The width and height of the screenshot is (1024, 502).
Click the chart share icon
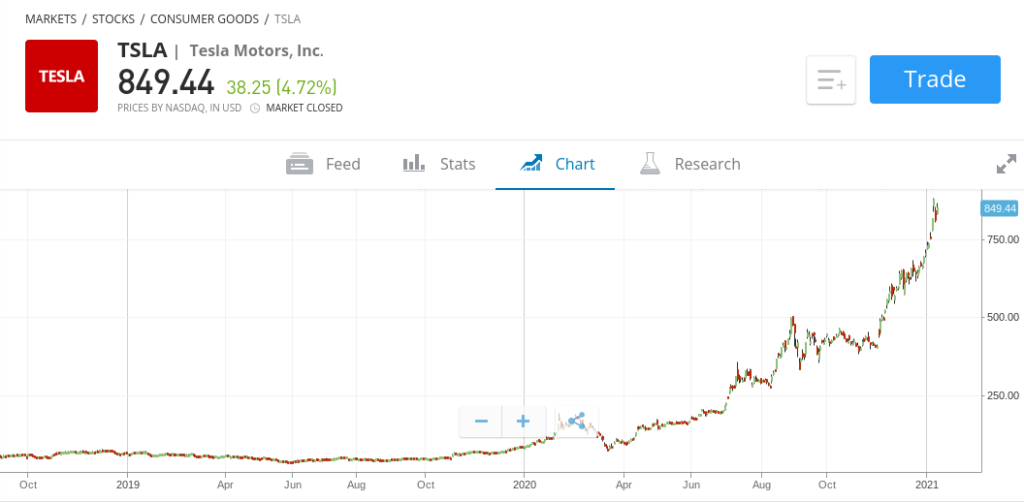575,421
